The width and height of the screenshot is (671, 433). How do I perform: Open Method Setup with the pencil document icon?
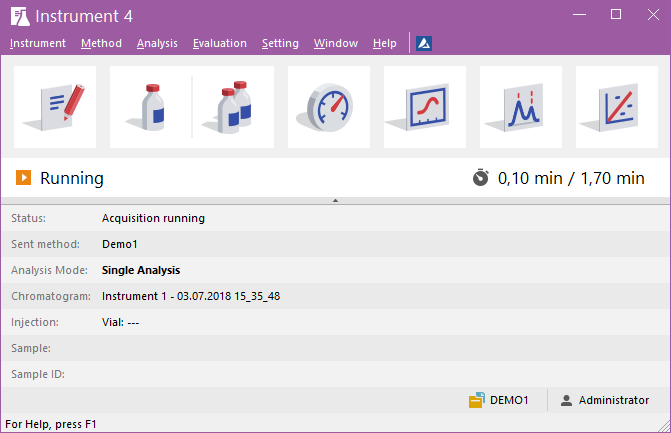[x=55, y=107]
